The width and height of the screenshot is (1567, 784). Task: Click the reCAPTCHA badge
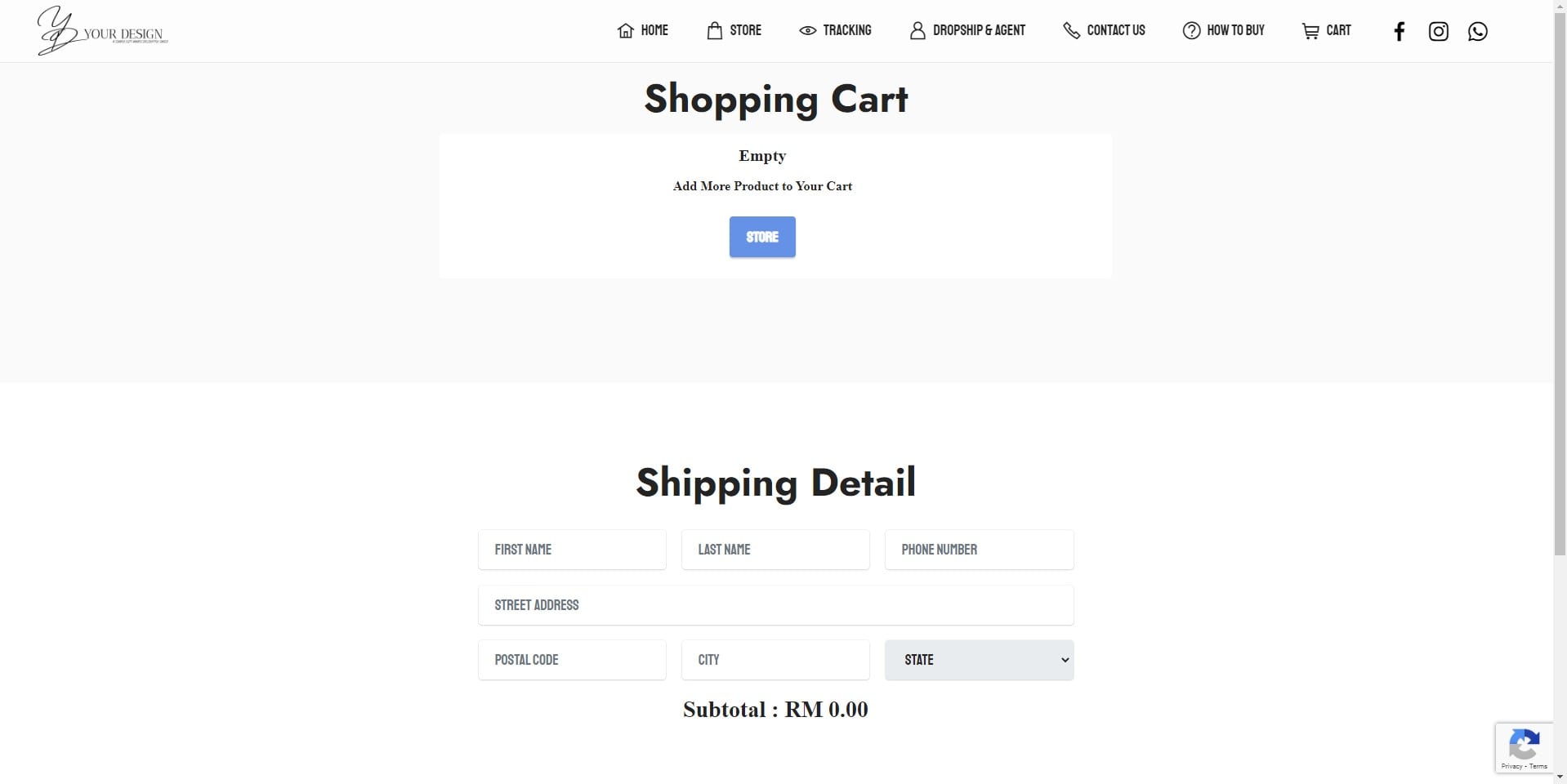coord(1524,747)
